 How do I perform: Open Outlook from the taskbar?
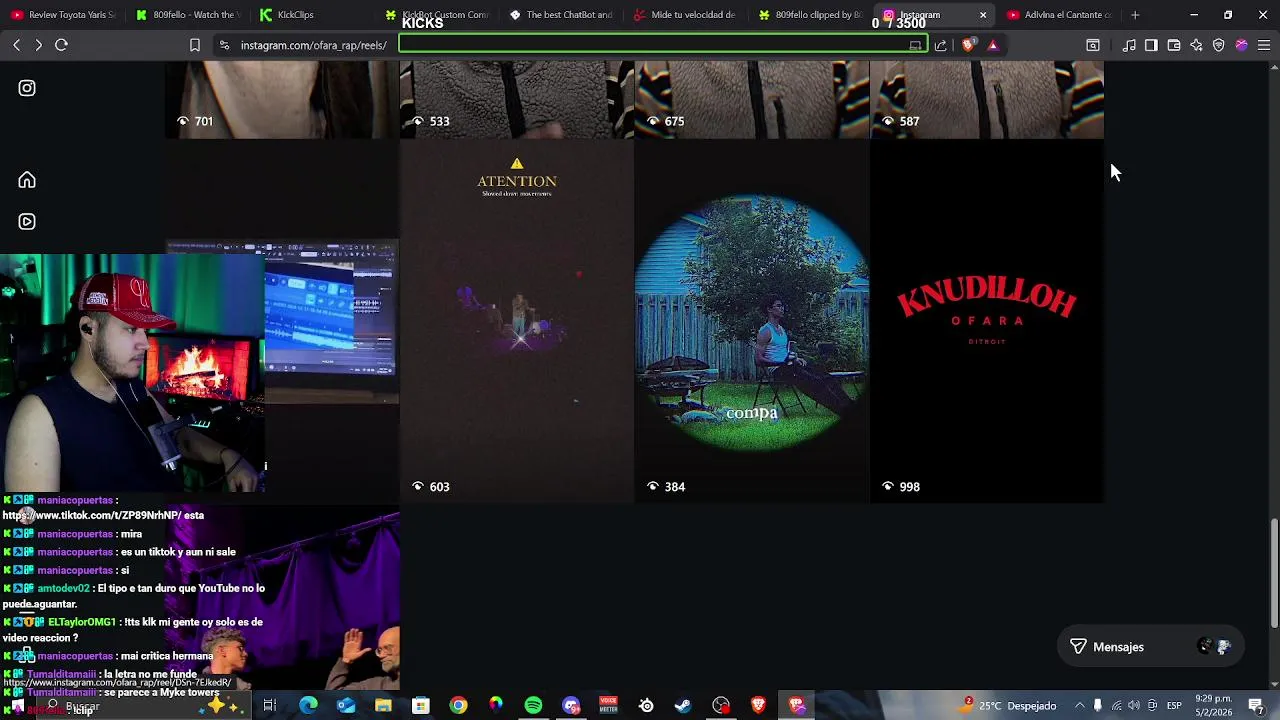tap(345, 706)
